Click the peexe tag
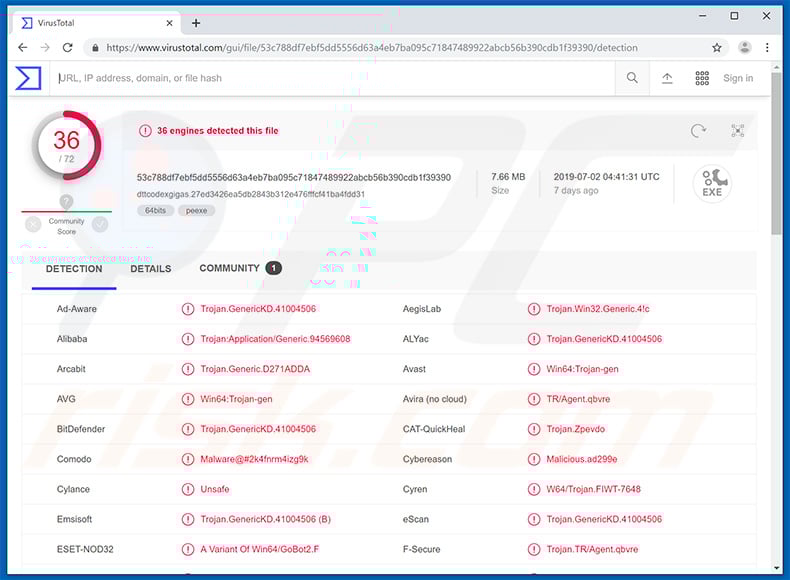The width and height of the screenshot is (790, 580). click(196, 211)
